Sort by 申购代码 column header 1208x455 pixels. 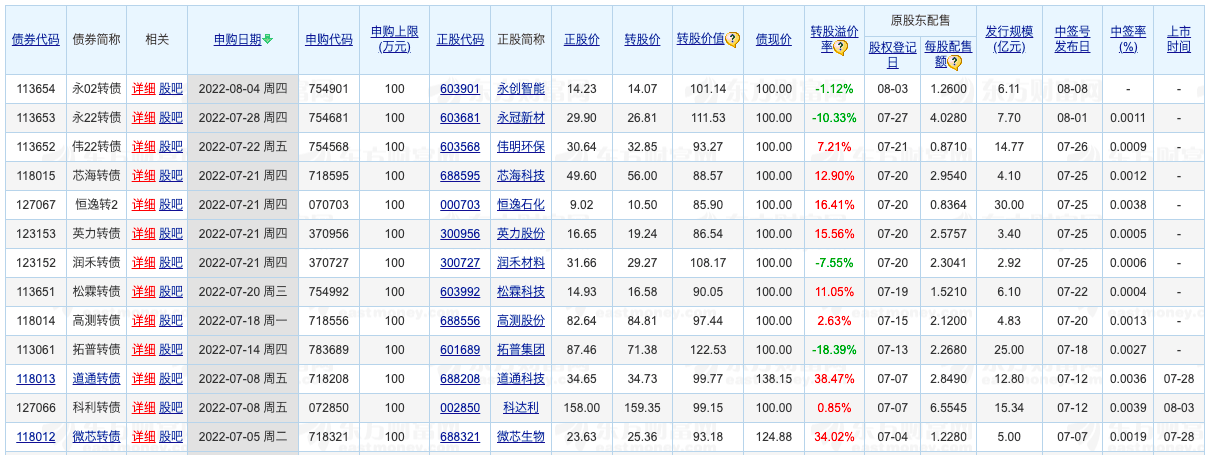click(x=329, y=40)
